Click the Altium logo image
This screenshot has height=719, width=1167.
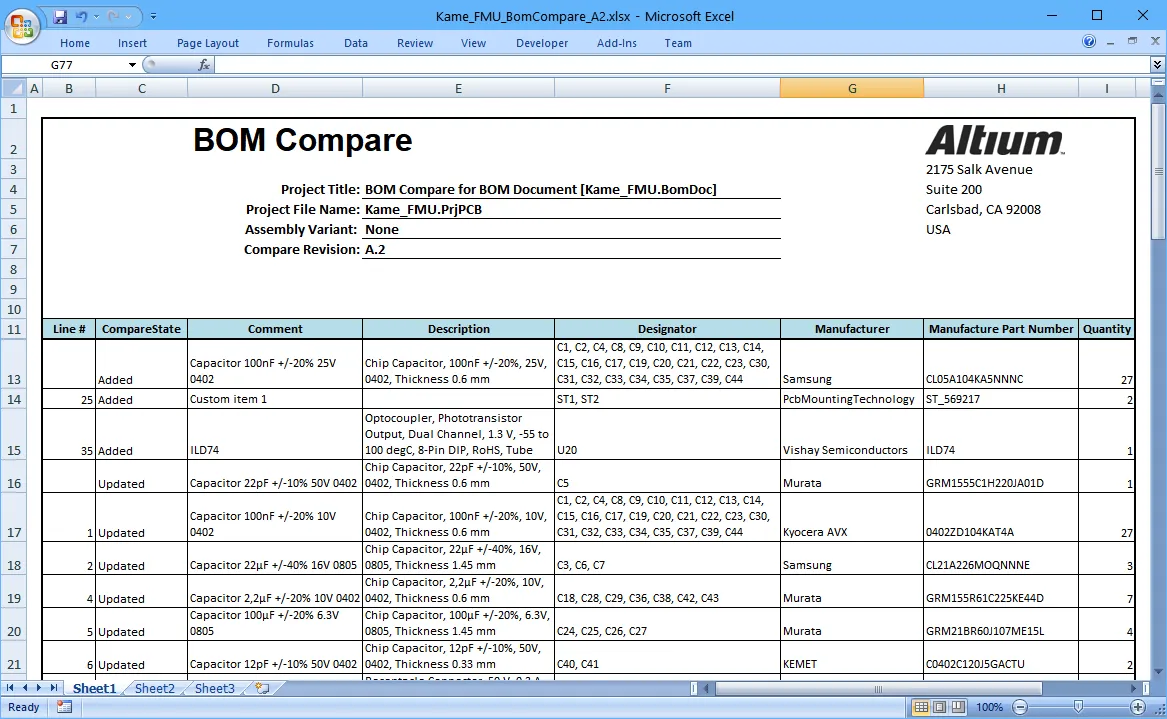994,140
